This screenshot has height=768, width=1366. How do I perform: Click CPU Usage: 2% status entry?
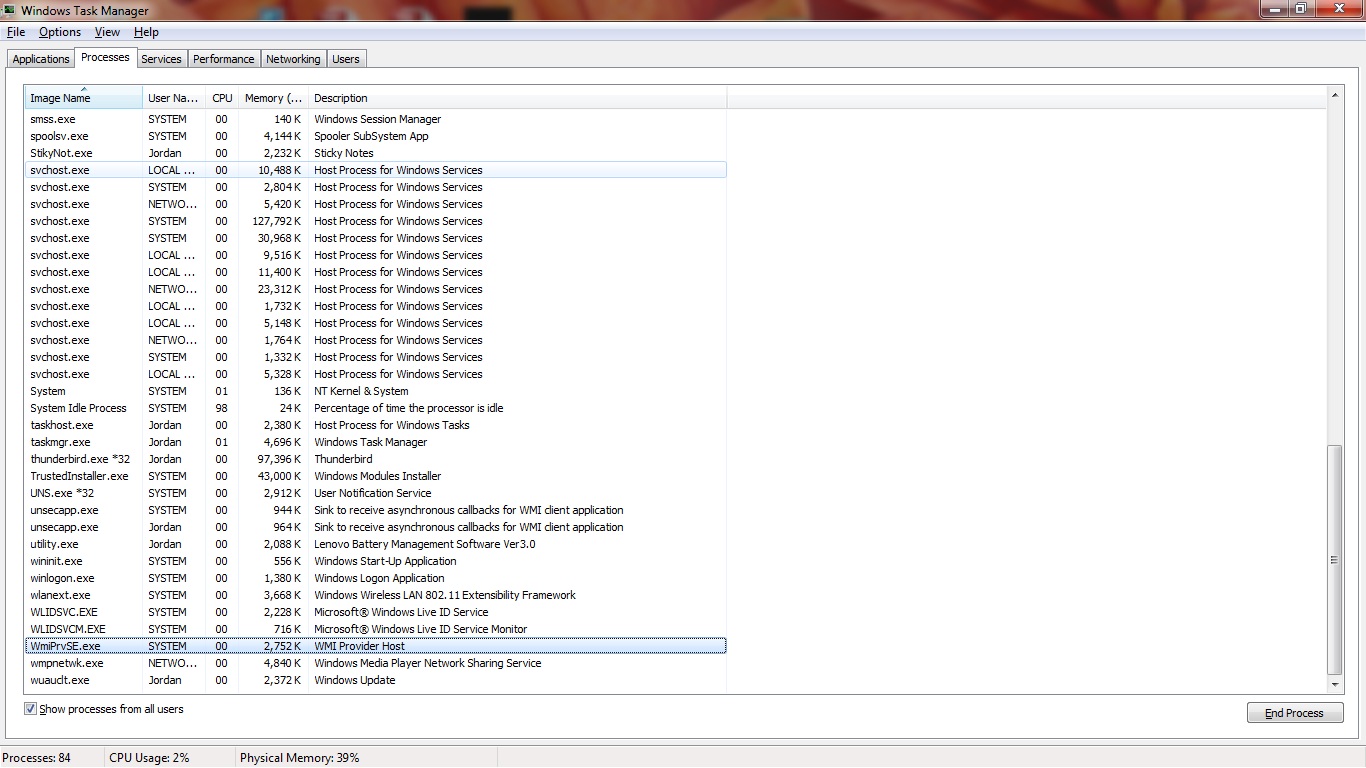[x=149, y=758]
